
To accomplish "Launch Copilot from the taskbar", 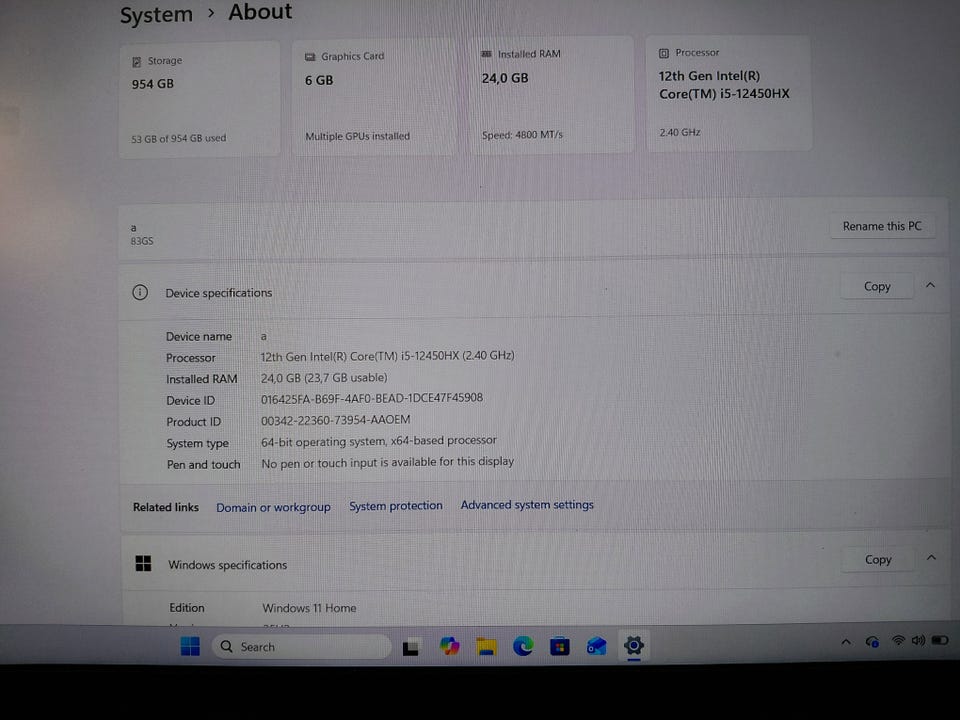I will [x=449, y=646].
